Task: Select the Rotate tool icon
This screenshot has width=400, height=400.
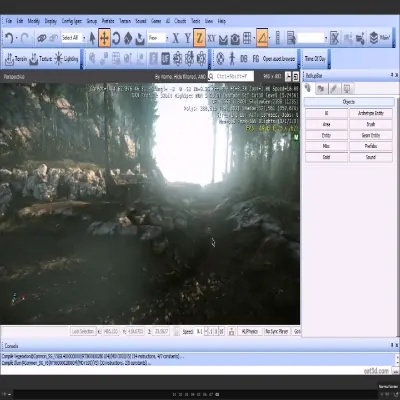Action: tap(116, 38)
